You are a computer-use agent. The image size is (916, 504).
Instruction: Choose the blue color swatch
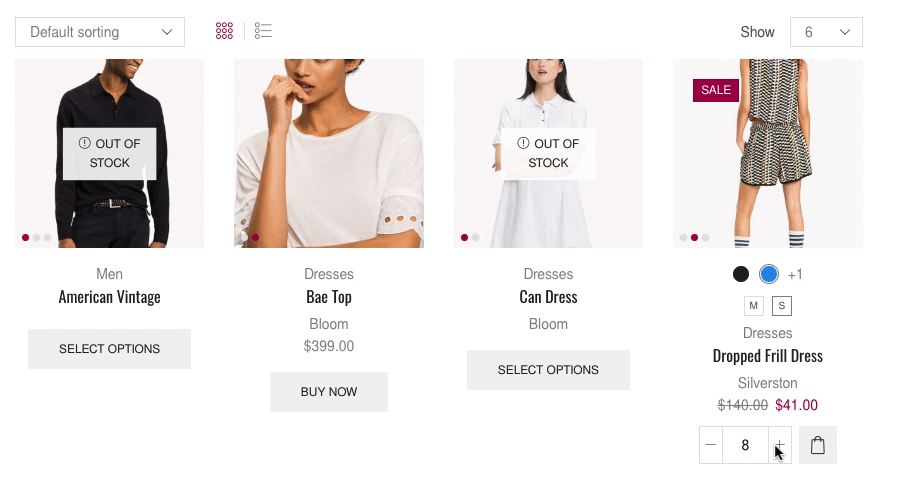pyautogui.click(x=769, y=274)
